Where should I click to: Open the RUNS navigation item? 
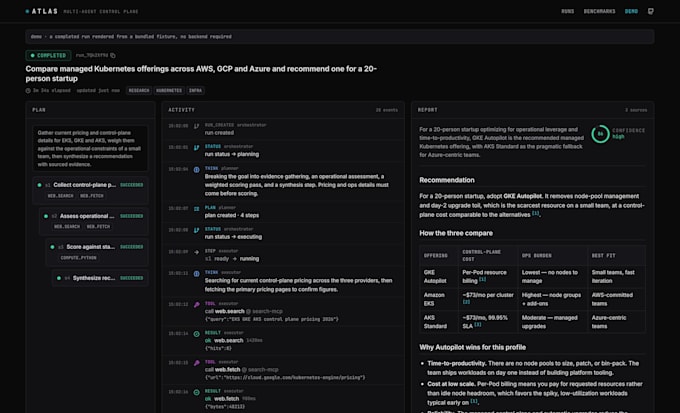pyautogui.click(x=567, y=11)
